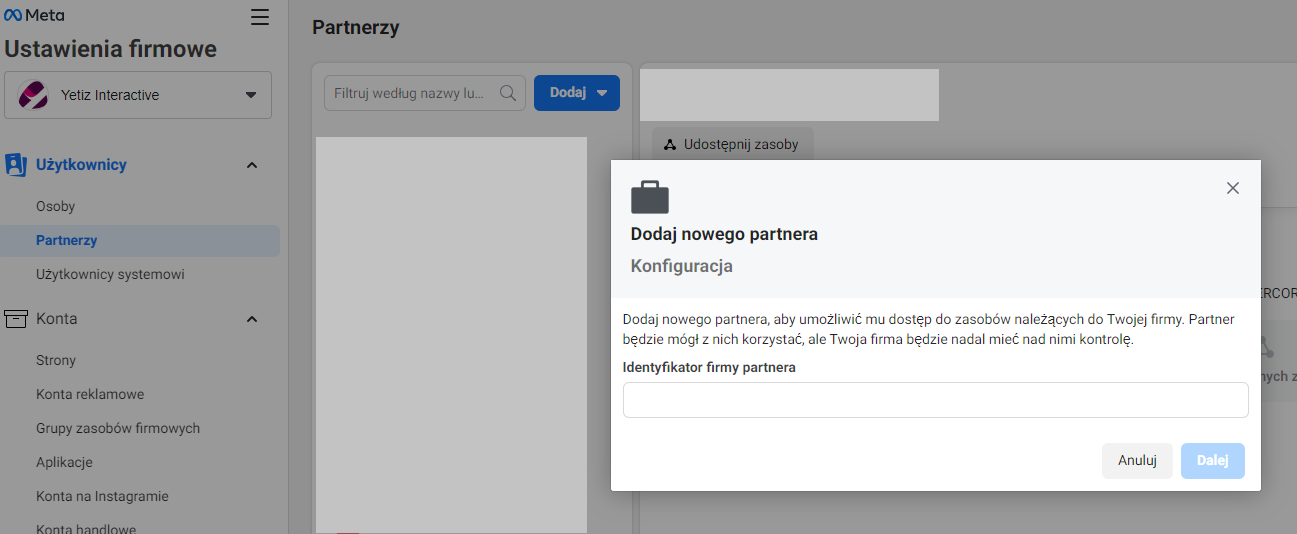This screenshot has width=1297, height=534.
Task: Collapse the Użytkownicy section
Action: coord(252,165)
